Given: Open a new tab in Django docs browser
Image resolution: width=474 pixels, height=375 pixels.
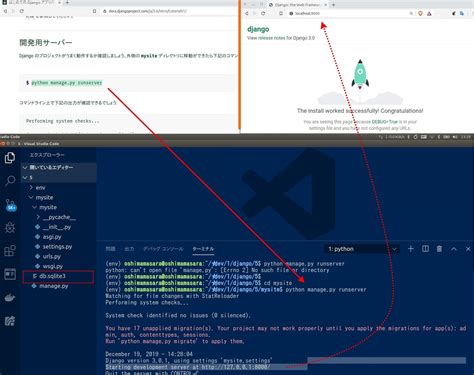Looking at the screenshot, I should coord(67,3).
